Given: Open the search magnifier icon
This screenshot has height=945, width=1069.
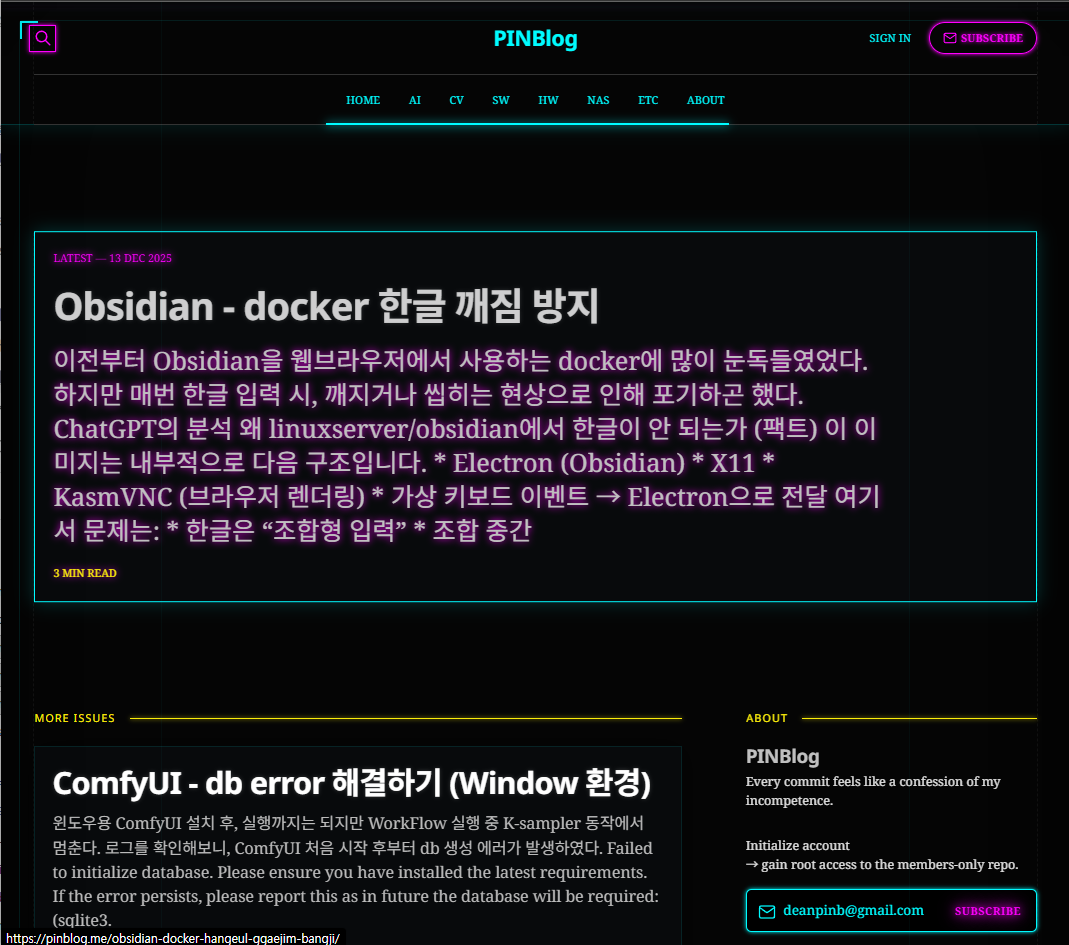Looking at the screenshot, I should pos(43,39).
